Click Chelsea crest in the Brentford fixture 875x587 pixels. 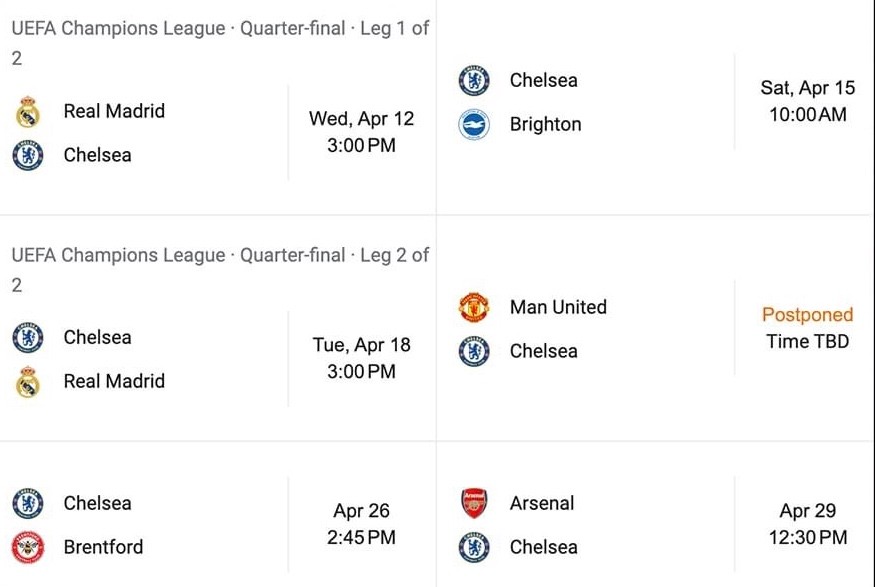[x=28, y=503]
